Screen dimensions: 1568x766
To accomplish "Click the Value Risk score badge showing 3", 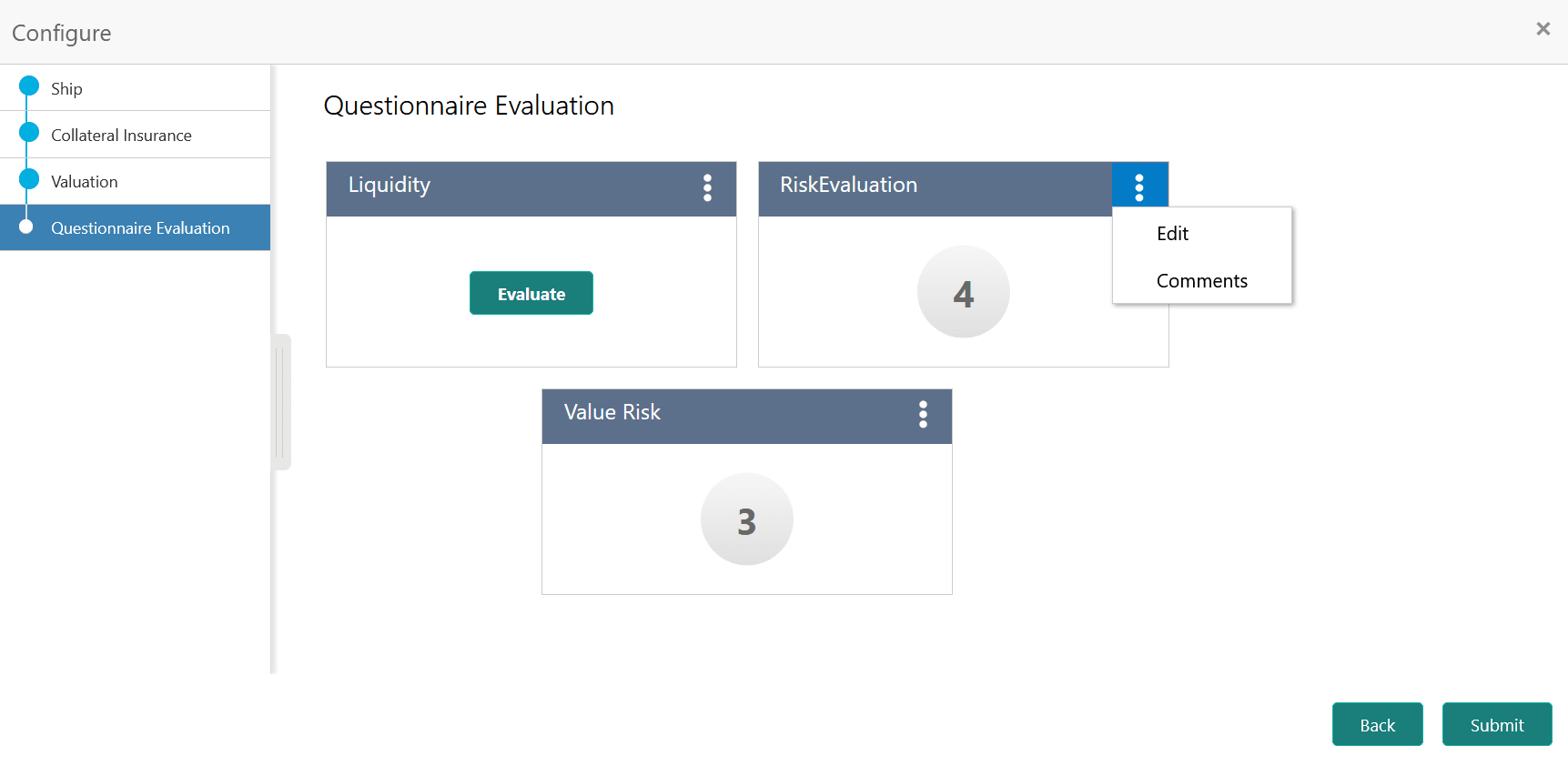I will click(x=746, y=519).
